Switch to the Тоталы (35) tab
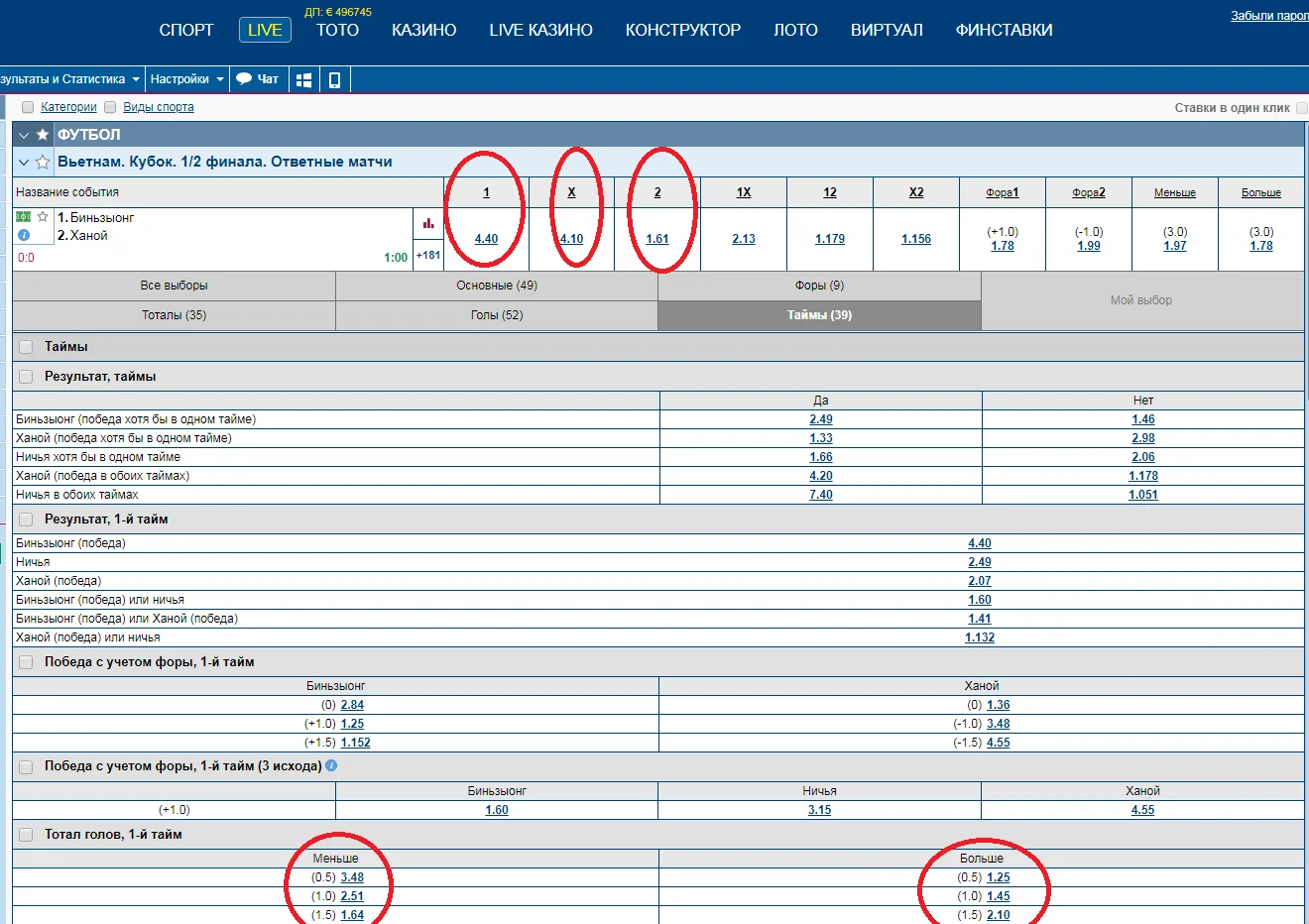1309x924 pixels. click(174, 315)
